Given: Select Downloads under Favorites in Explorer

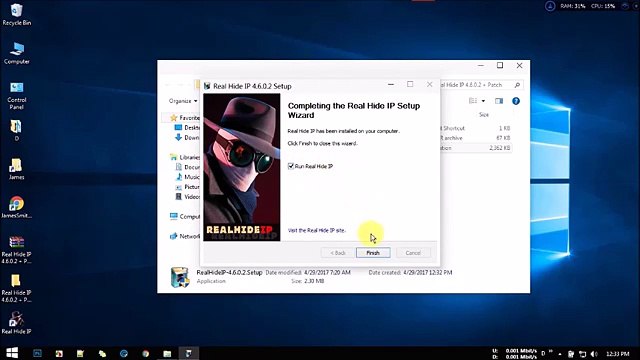Looking at the screenshot, I should [x=187, y=138].
